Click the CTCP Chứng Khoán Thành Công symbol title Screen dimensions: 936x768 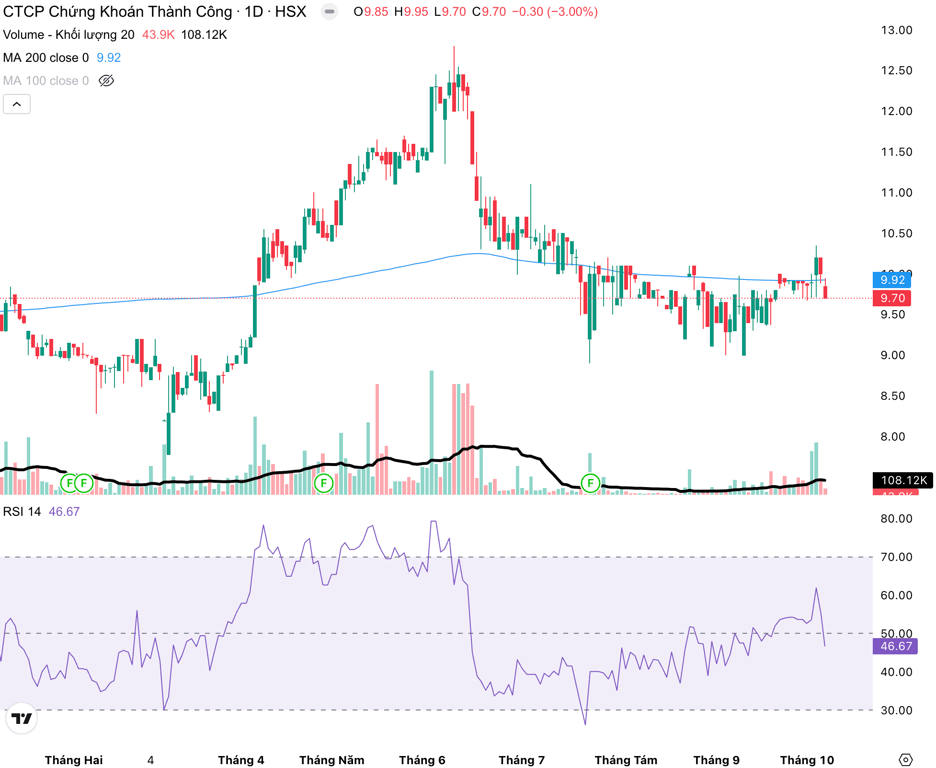coord(118,11)
